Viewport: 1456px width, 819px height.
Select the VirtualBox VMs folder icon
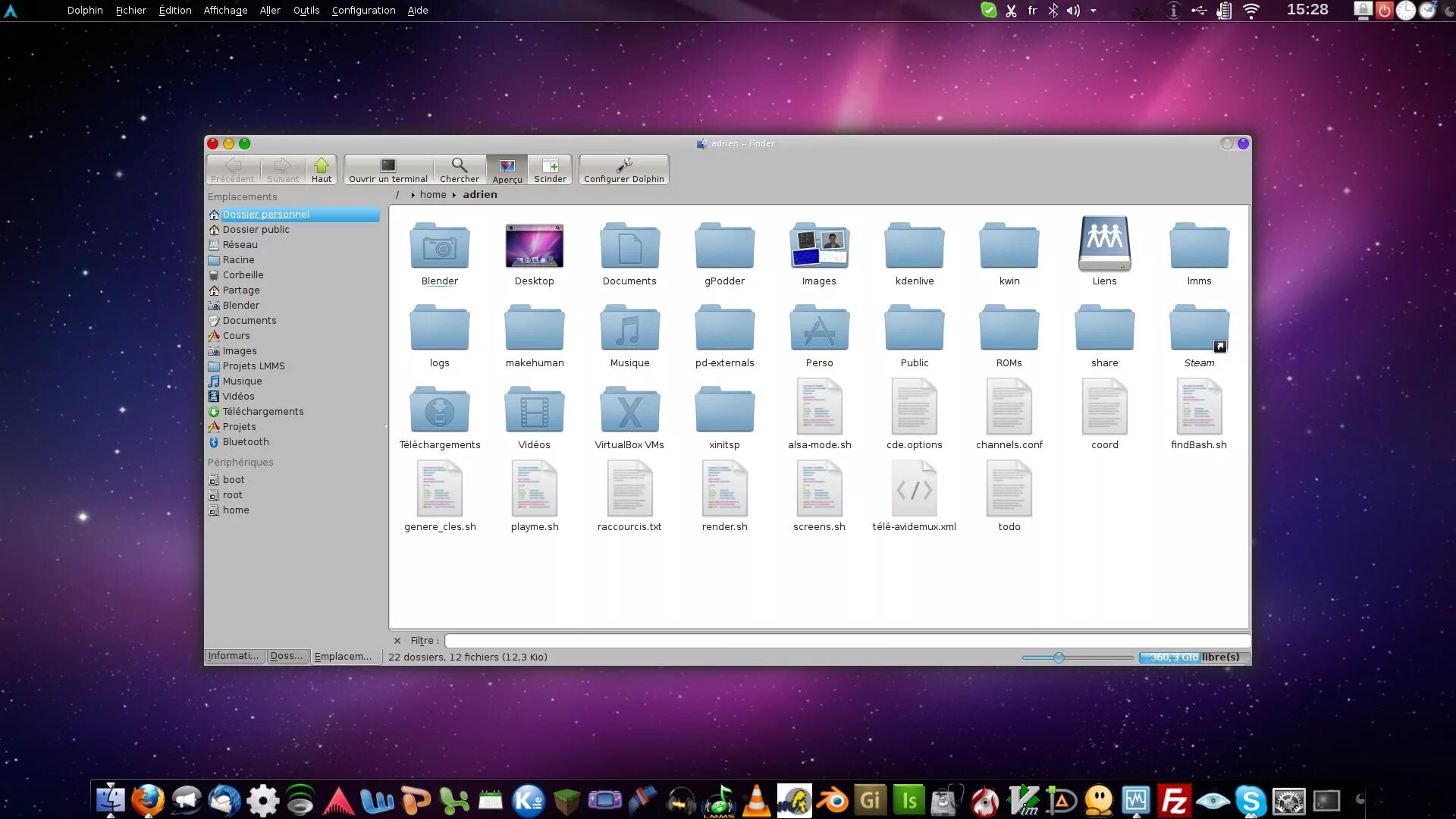pyautogui.click(x=629, y=409)
